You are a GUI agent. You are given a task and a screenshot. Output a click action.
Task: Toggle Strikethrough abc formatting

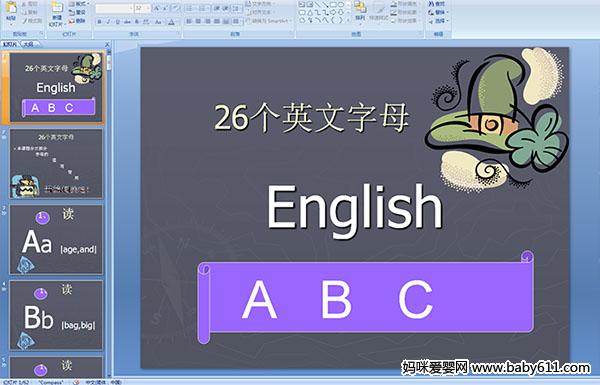tap(127, 22)
